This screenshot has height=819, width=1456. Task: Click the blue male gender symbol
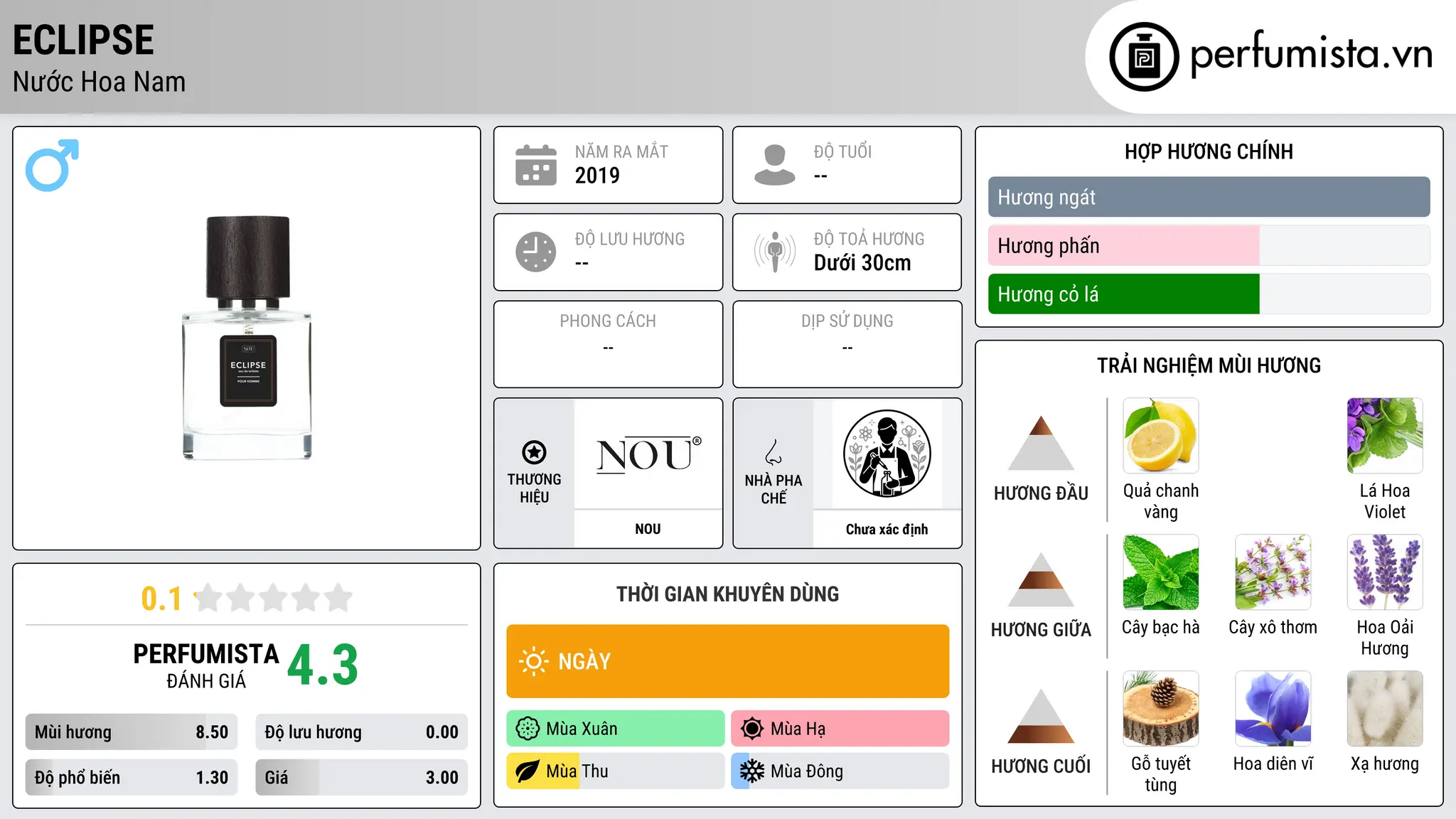(x=52, y=165)
